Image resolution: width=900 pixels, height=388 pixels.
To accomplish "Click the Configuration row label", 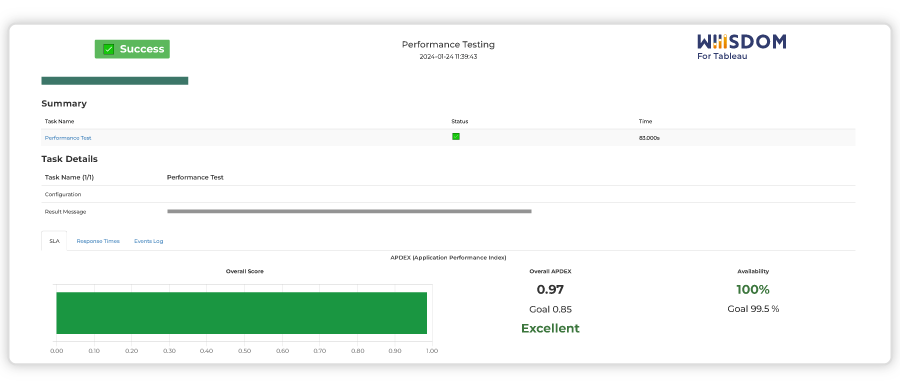I will click(63, 195).
